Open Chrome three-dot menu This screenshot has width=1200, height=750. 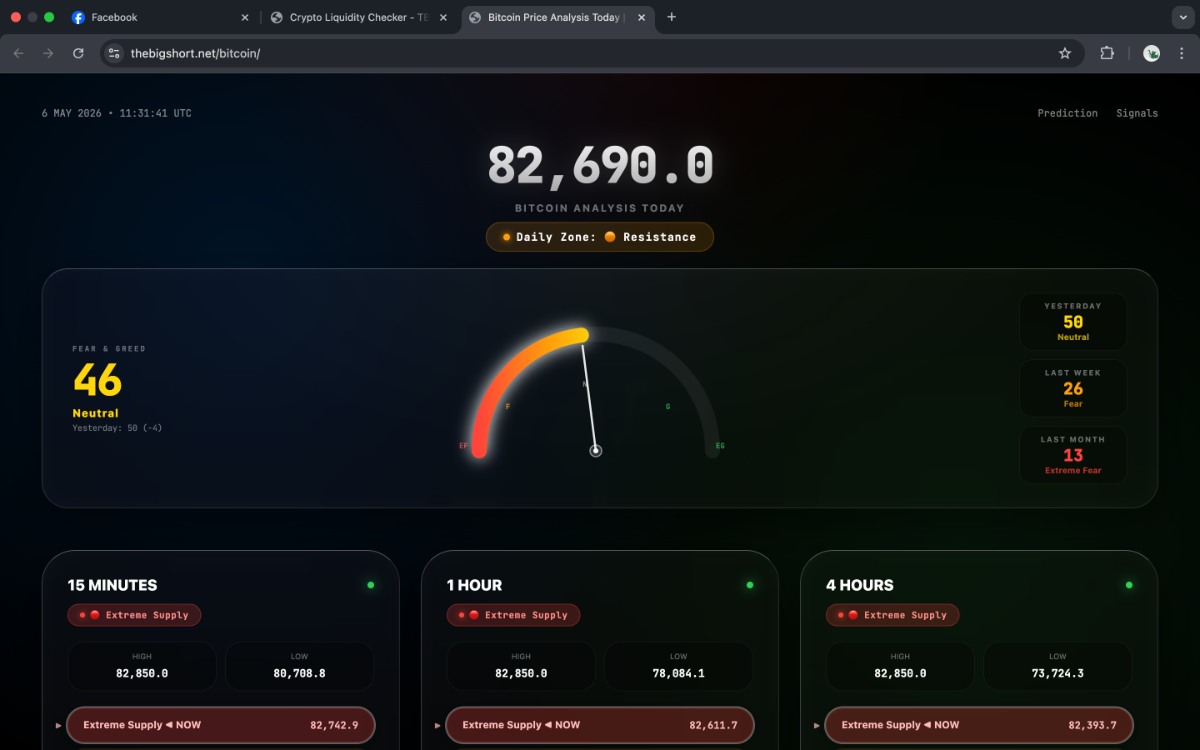point(1182,53)
